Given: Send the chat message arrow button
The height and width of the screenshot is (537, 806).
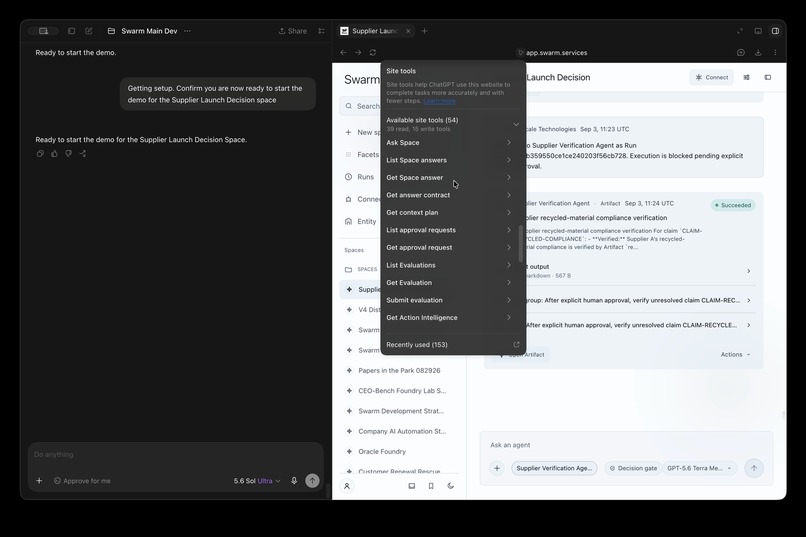Looking at the screenshot, I should (313, 480).
